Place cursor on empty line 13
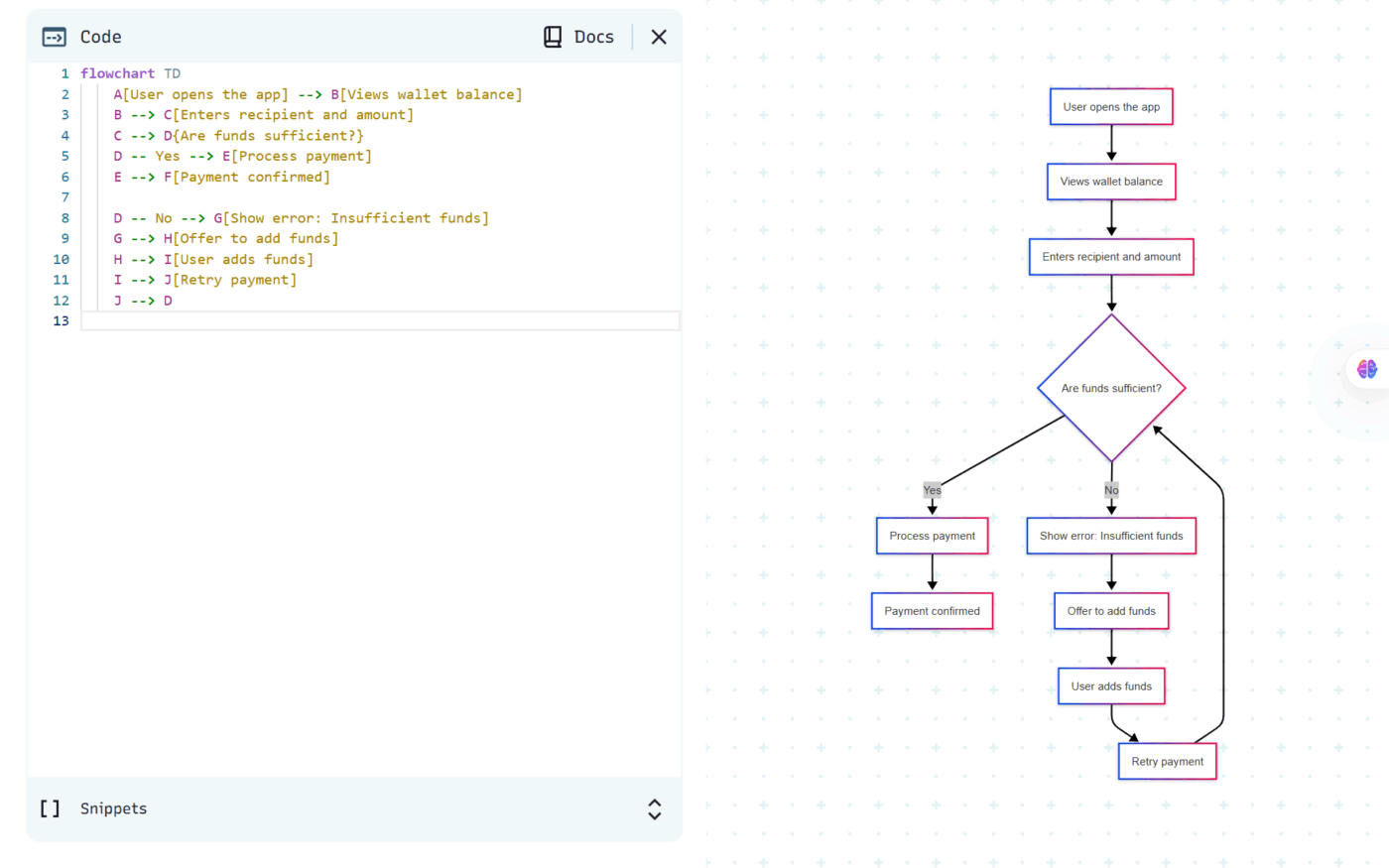Image resolution: width=1389 pixels, height=868 pixels. (377, 320)
